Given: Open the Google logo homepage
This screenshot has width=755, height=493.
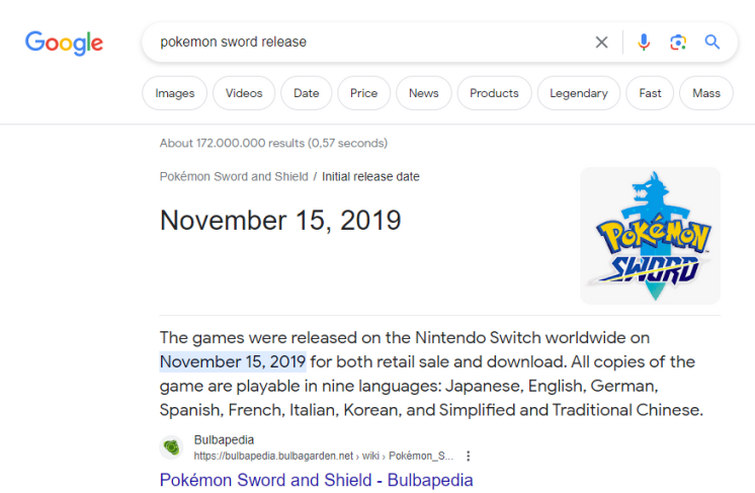Looking at the screenshot, I should (x=64, y=43).
